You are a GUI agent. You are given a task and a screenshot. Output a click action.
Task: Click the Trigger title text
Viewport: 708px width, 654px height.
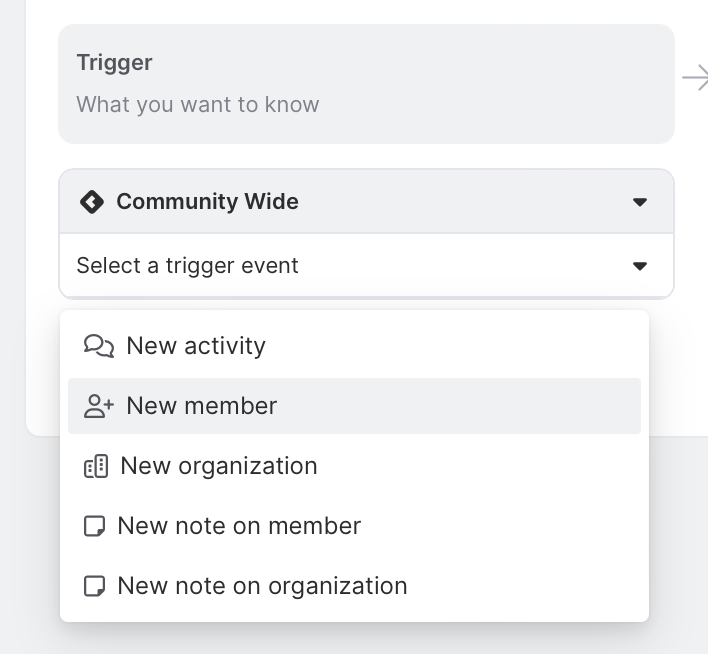pos(114,62)
